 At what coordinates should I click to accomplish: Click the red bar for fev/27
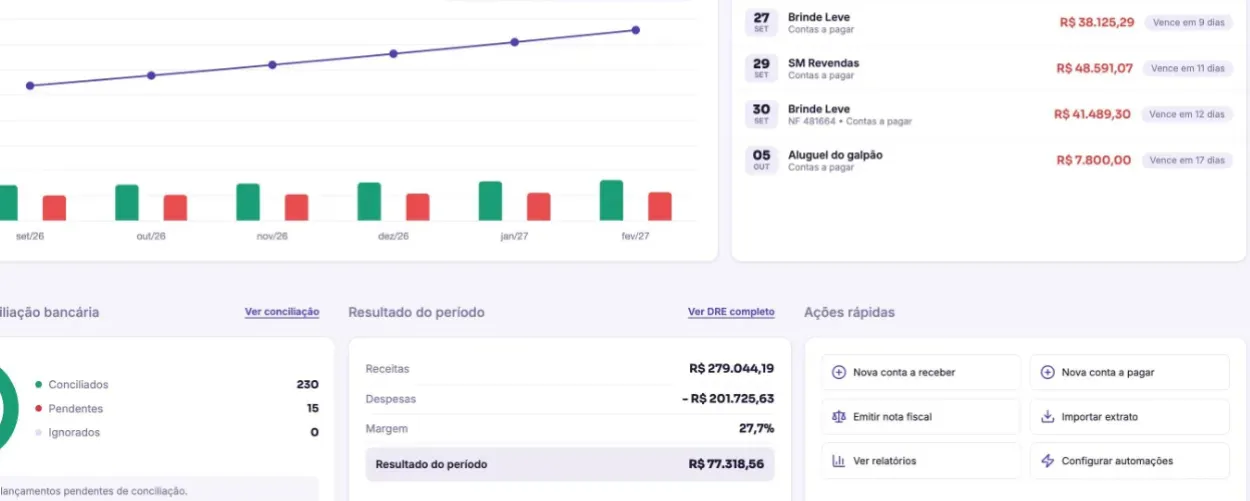click(660, 206)
